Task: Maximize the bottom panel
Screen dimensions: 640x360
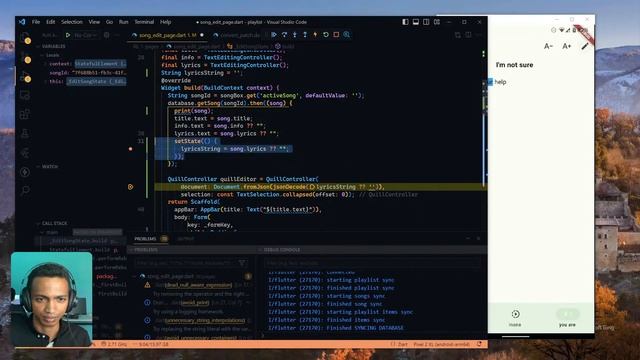Action: point(468,238)
